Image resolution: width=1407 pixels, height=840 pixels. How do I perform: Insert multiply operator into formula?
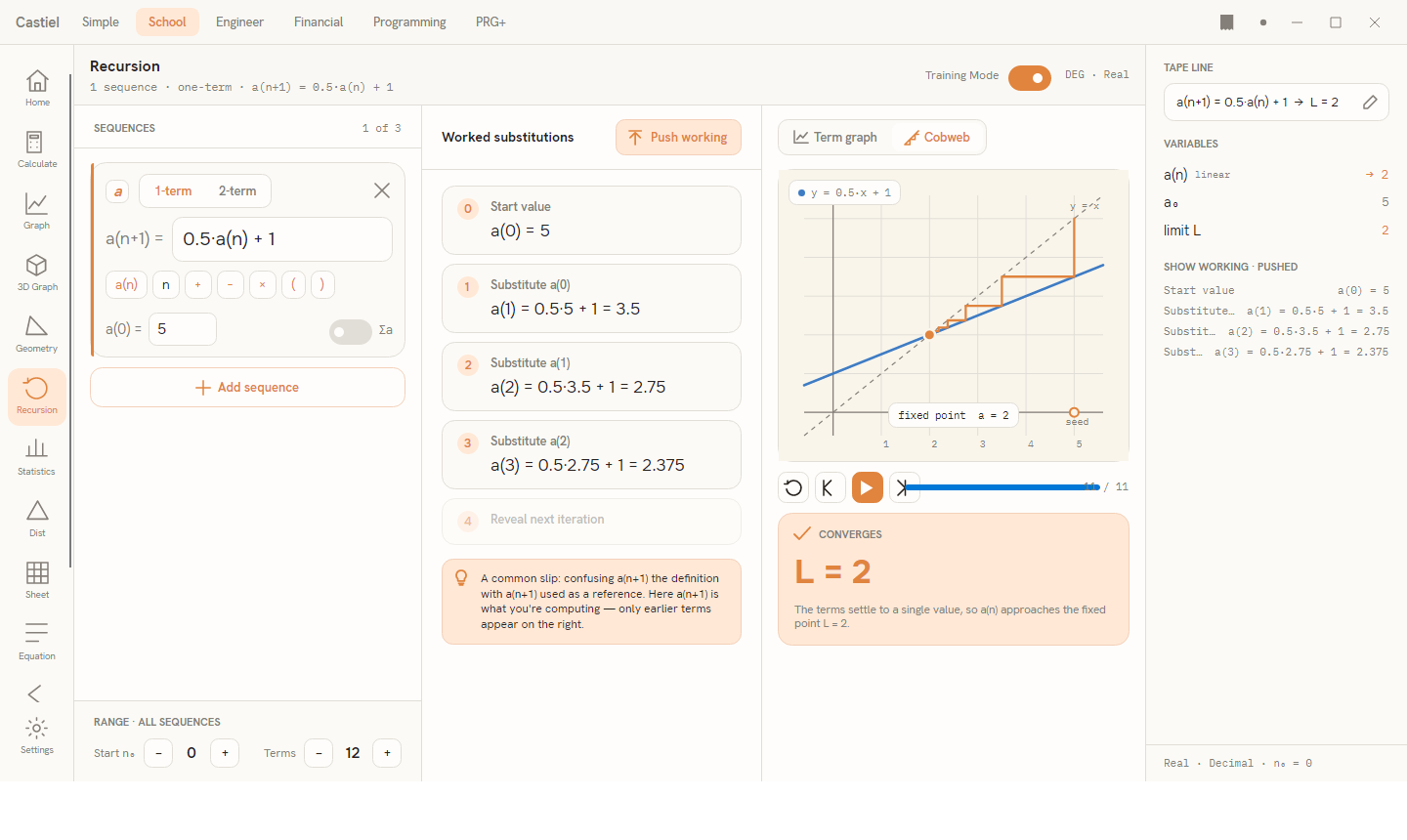262,285
